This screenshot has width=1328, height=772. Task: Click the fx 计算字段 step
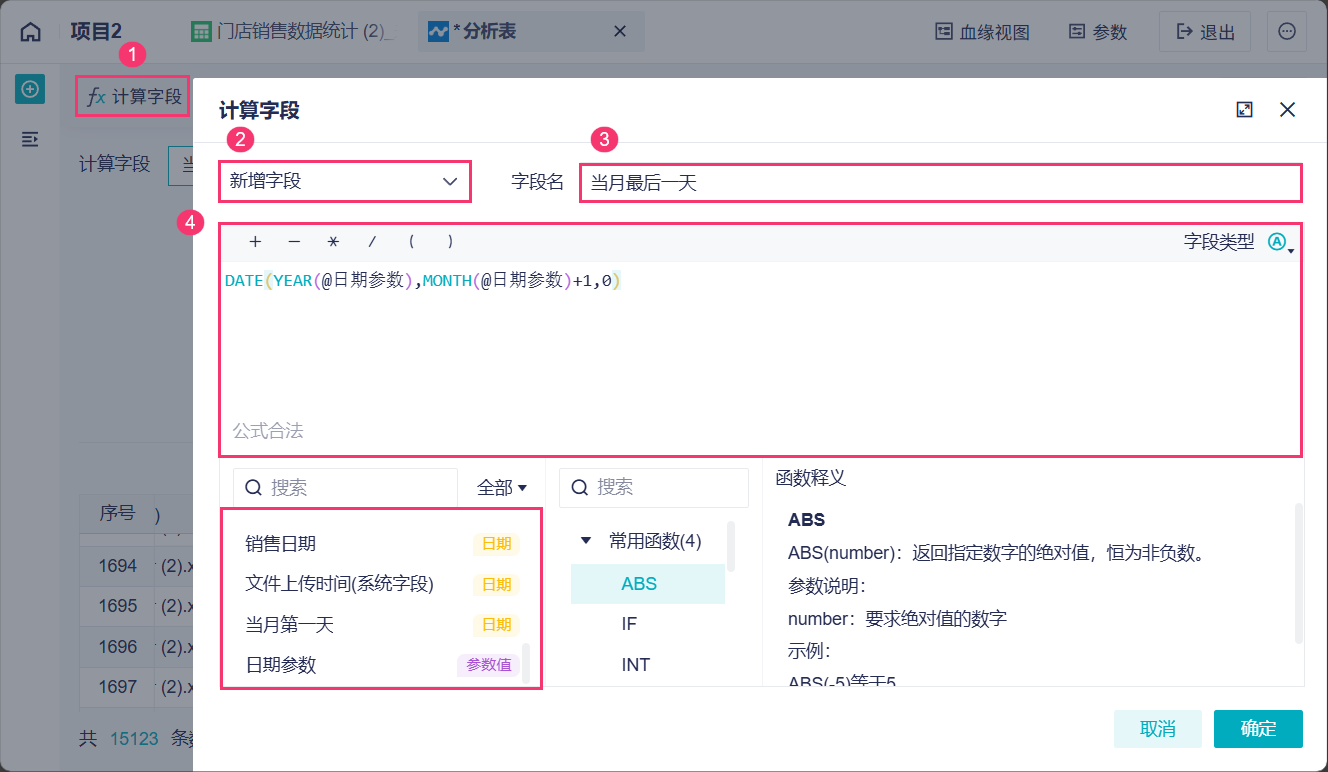pyautogui.click(x=133, y=96)
